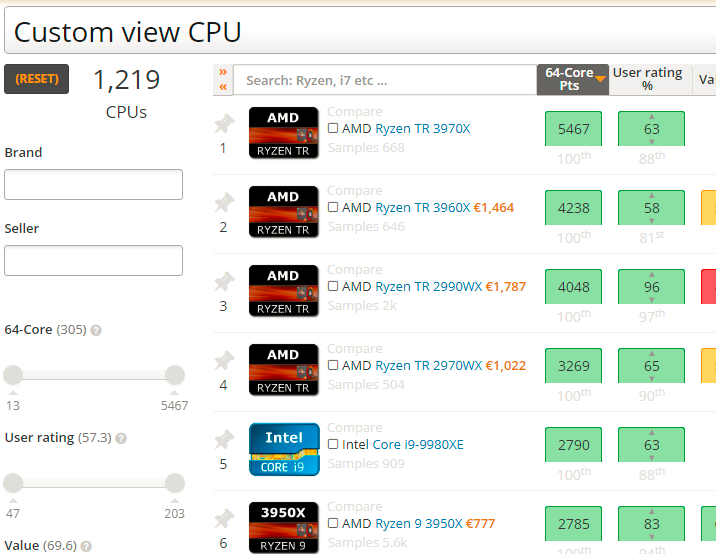The width and height of the screenshot is (716, 554).
Task: Open the Ryzen TR 2970WX logo thumbnail
Action: coord(284,369)
